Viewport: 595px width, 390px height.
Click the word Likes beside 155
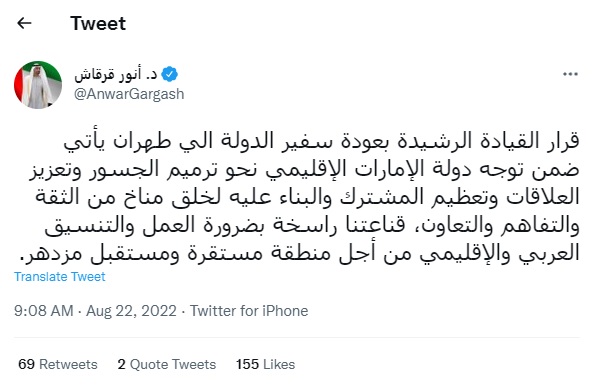click(279, 364)
